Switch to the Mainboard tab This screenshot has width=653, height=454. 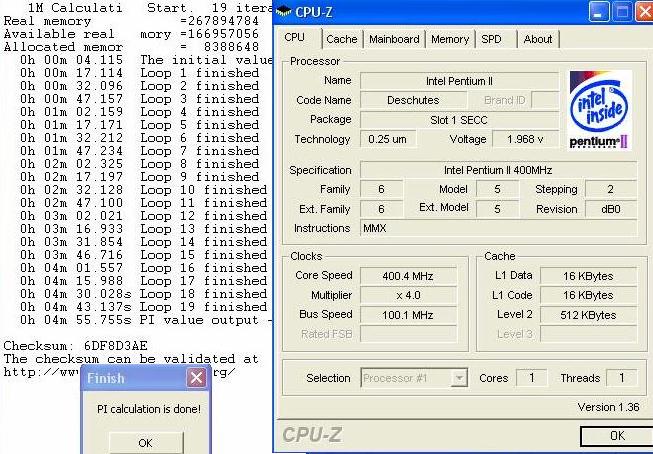tap(394, 39)
